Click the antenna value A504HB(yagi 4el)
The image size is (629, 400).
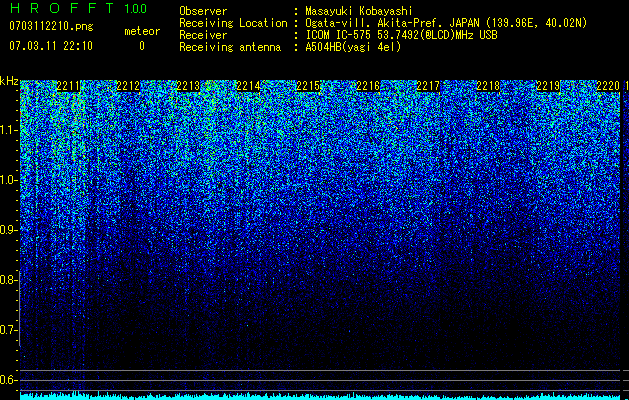353,47
